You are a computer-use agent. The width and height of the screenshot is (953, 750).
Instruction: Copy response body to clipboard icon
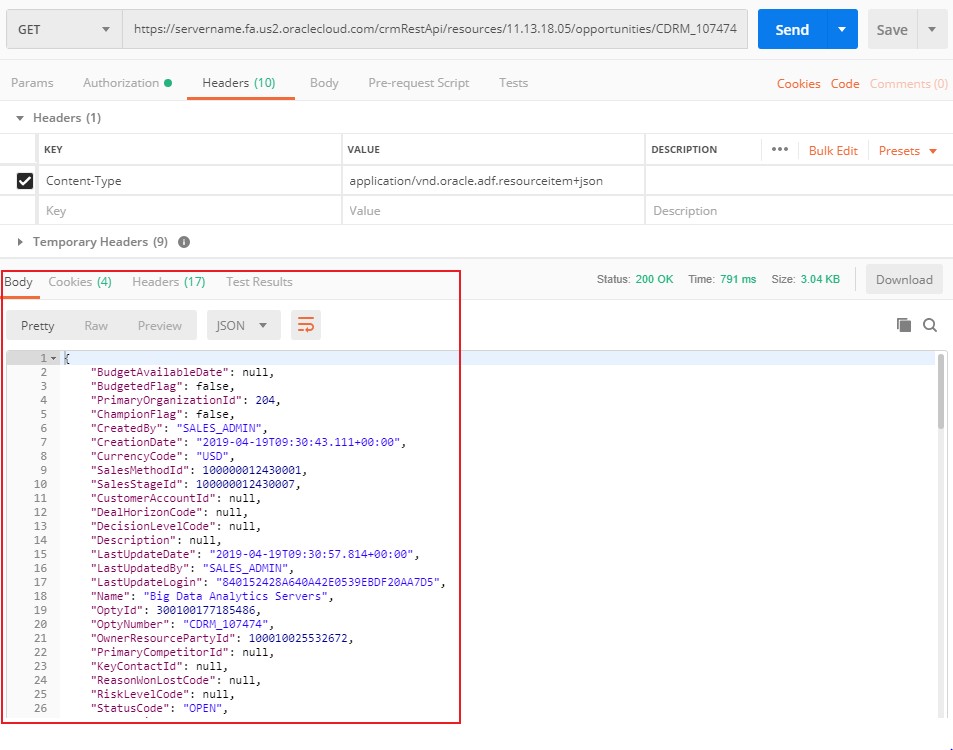click(904, 325)
